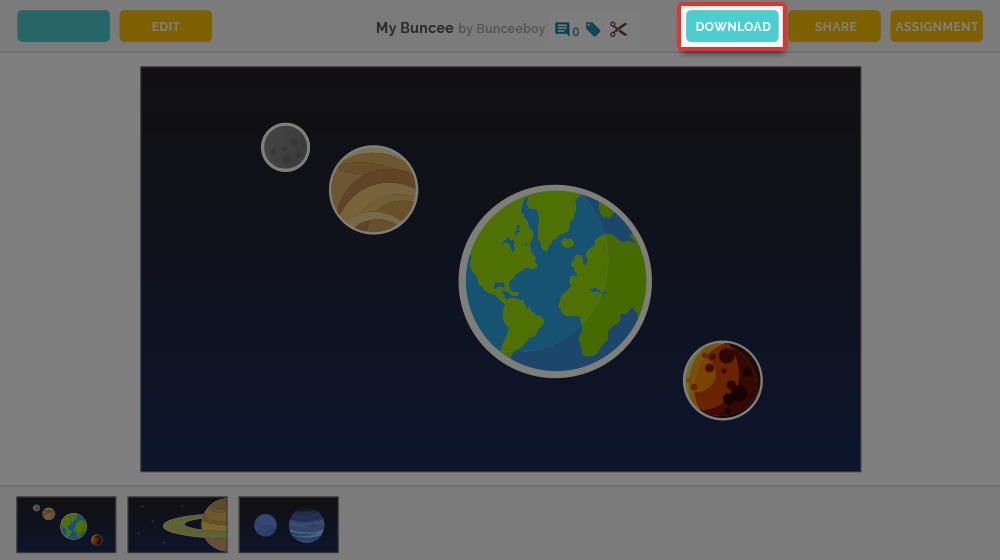Image resolution: width=1000 pixels, height=560 pixels.
Task: Select the ringed Saturn slide thumbnail
Action: click(x=177, y=525)
